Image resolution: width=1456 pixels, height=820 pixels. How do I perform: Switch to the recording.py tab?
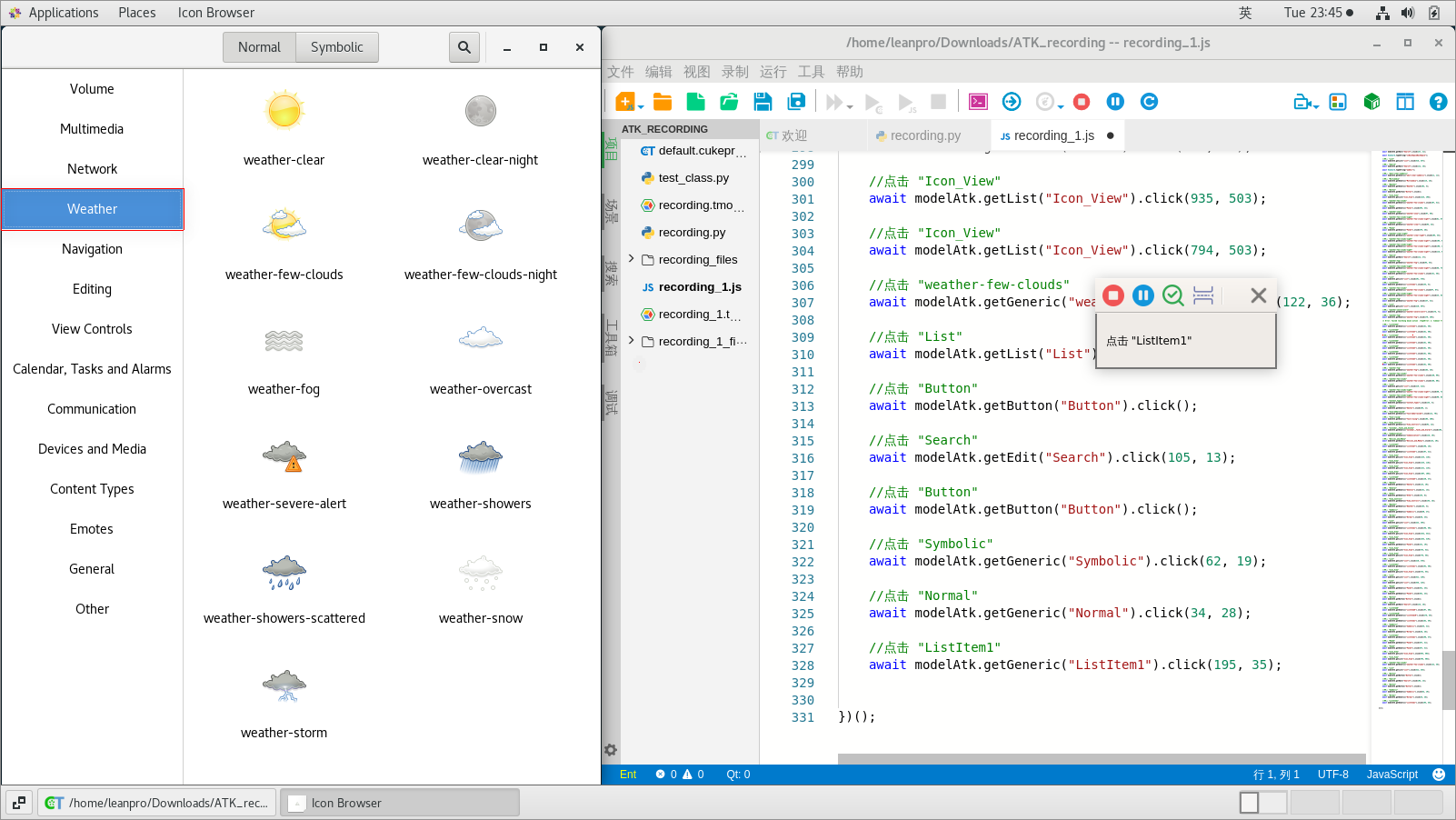click(x=924, y=135)
